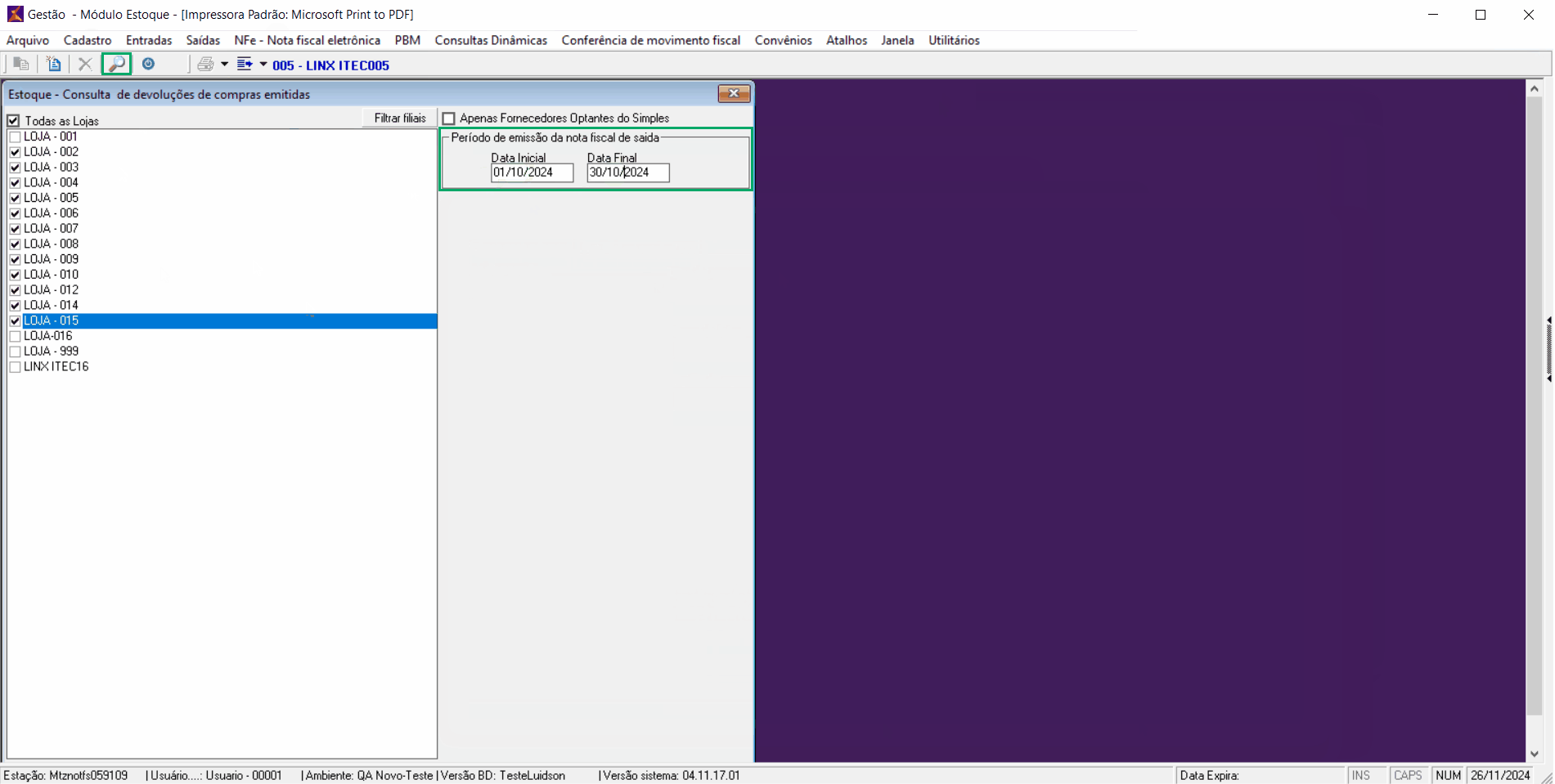1555x784 pixels.
Task: Click the right scrollbar up arrow
Action: (x=1535, y=88)
